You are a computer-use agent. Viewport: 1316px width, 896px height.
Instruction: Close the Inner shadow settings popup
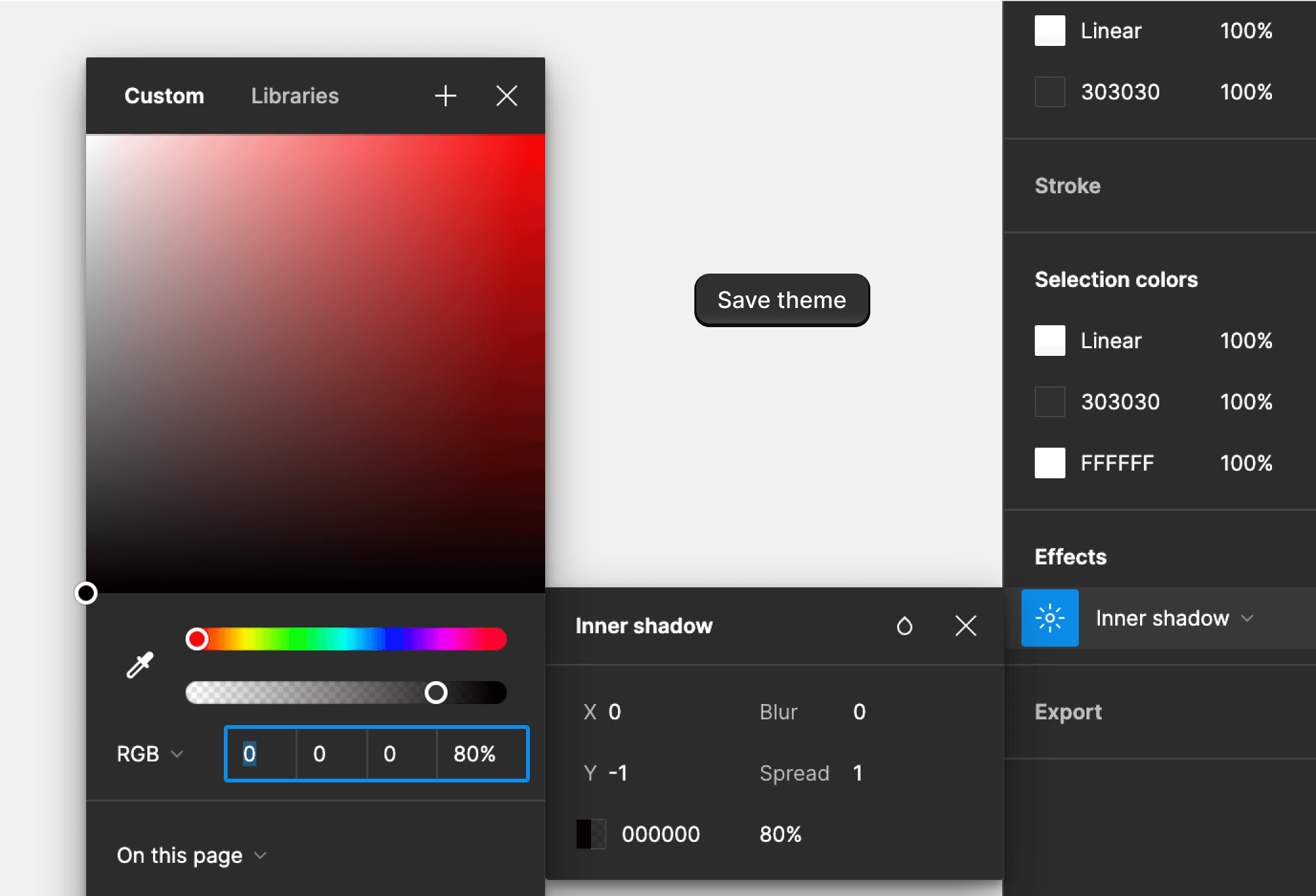pyautogui.click(x=965, y=626)
